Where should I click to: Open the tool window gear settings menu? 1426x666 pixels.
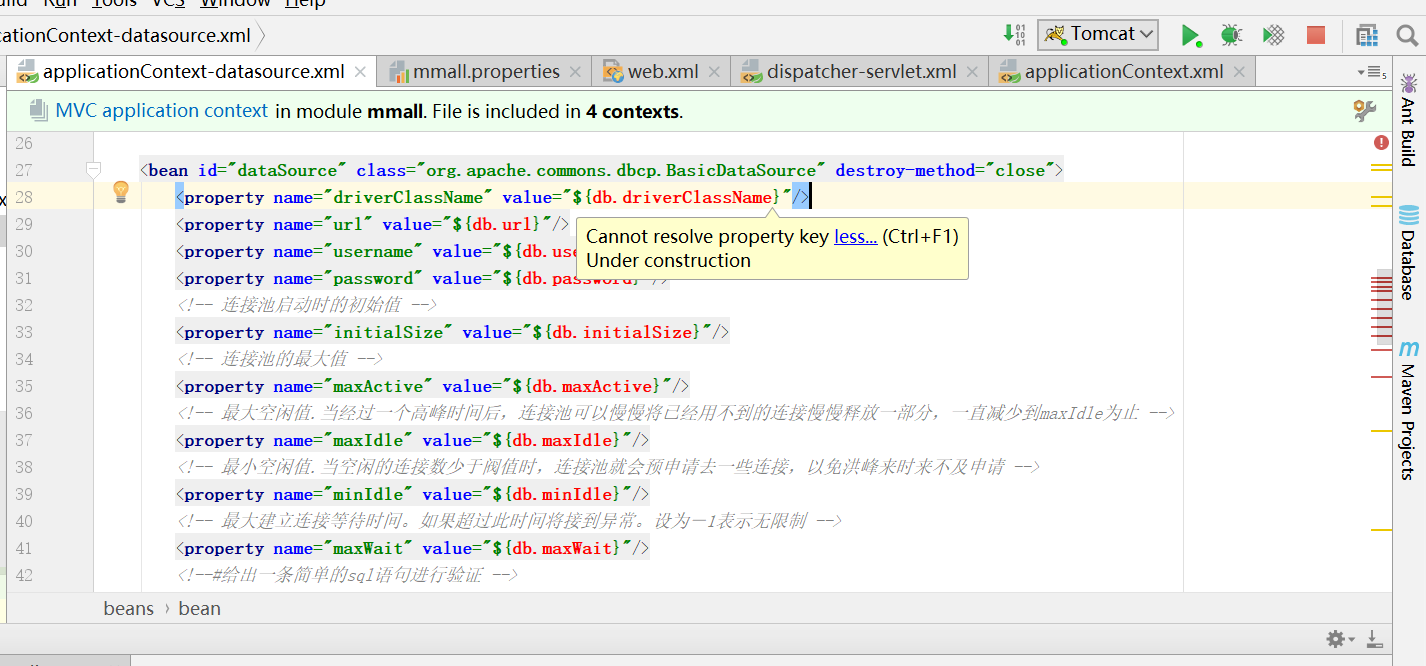pyautogui.click(x=1339, y=638)
